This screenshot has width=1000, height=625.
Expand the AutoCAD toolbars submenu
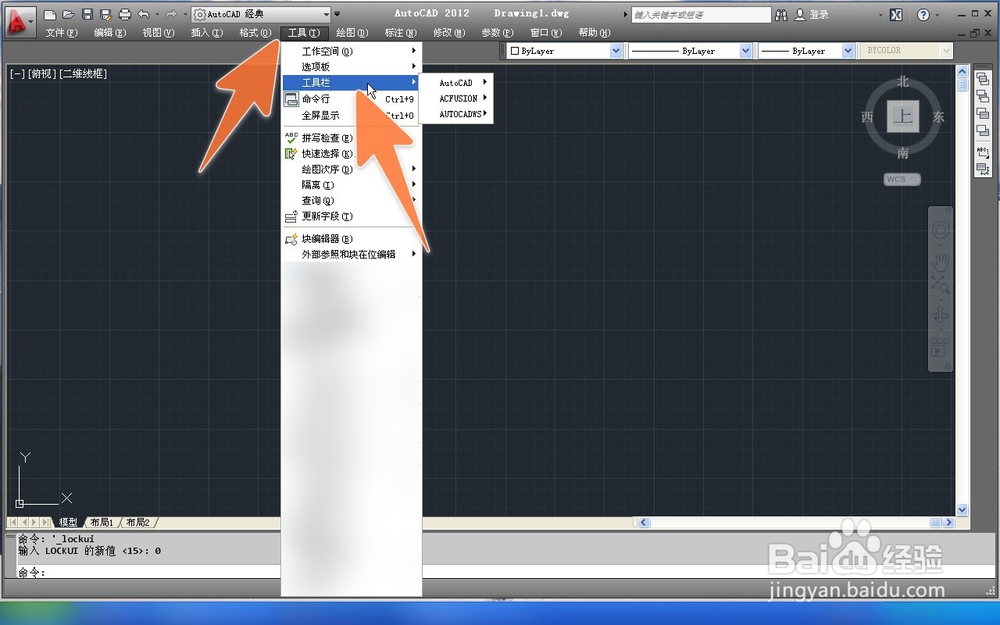(x=456, y=82)
